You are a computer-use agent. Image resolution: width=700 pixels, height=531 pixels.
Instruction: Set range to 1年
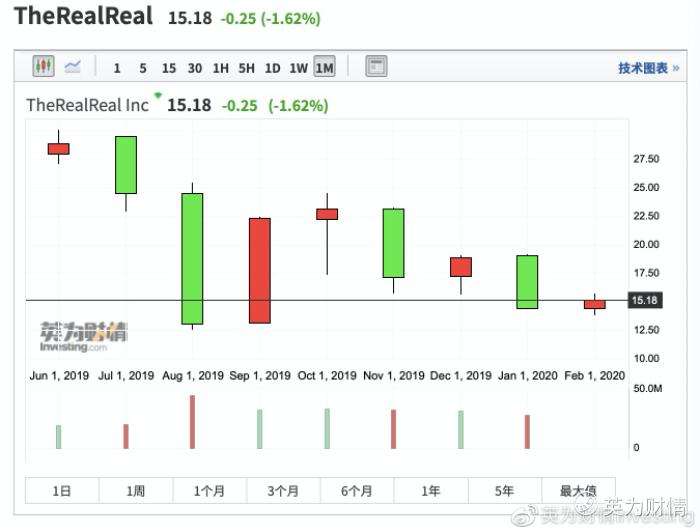coord(431,491)
